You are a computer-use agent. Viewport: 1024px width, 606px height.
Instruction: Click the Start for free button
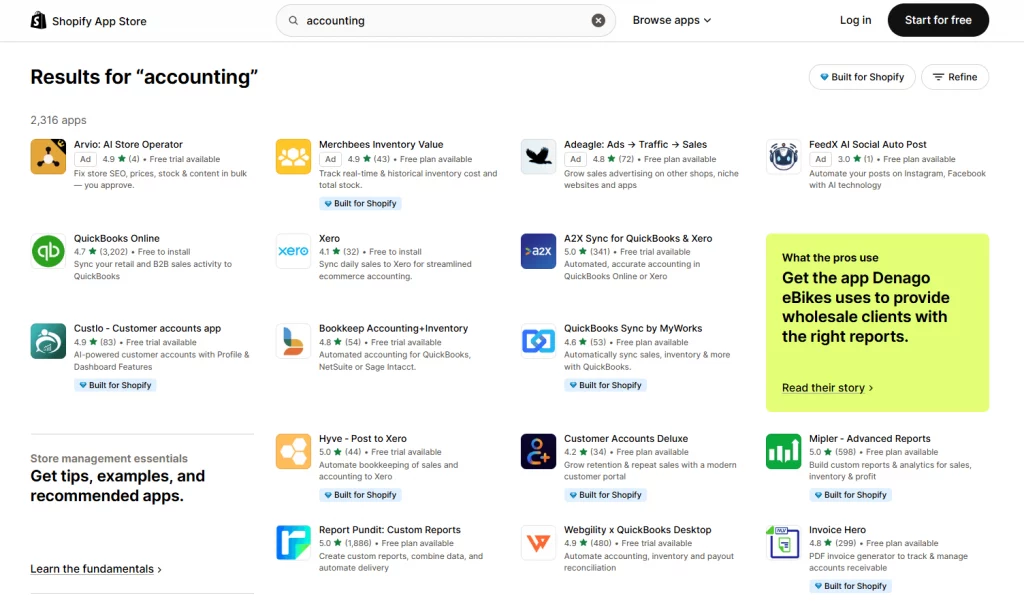938,20
